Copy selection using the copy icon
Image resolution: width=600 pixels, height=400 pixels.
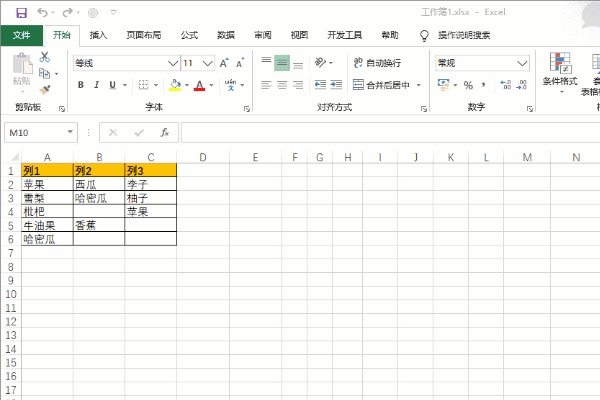[x=45, y=73]
